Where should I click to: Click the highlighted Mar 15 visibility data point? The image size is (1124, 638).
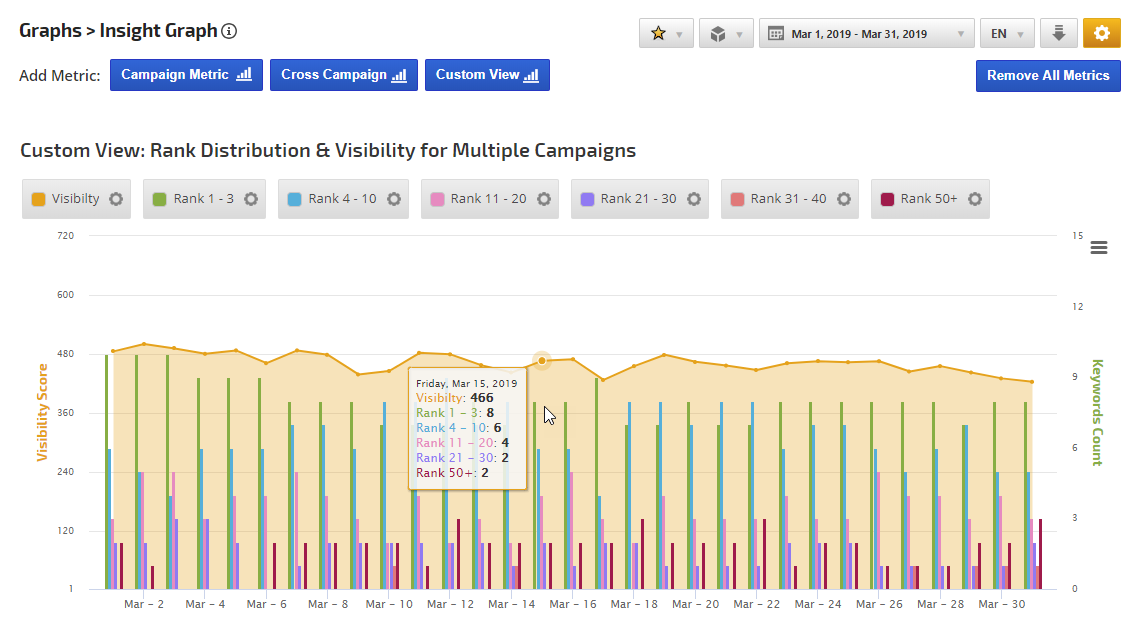tap(542, 360)
